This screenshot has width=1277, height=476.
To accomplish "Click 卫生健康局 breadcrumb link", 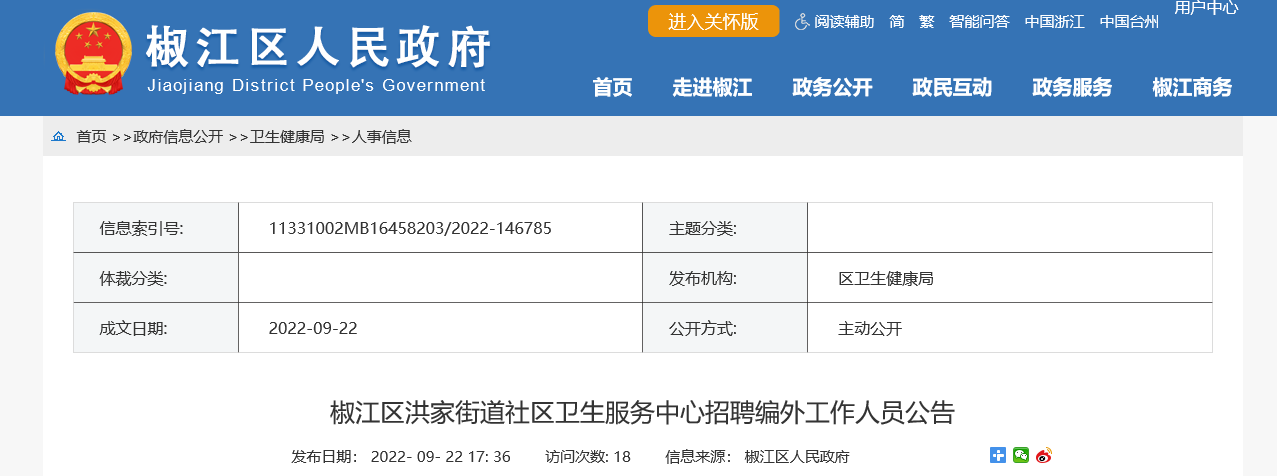I will click(287, 137).
